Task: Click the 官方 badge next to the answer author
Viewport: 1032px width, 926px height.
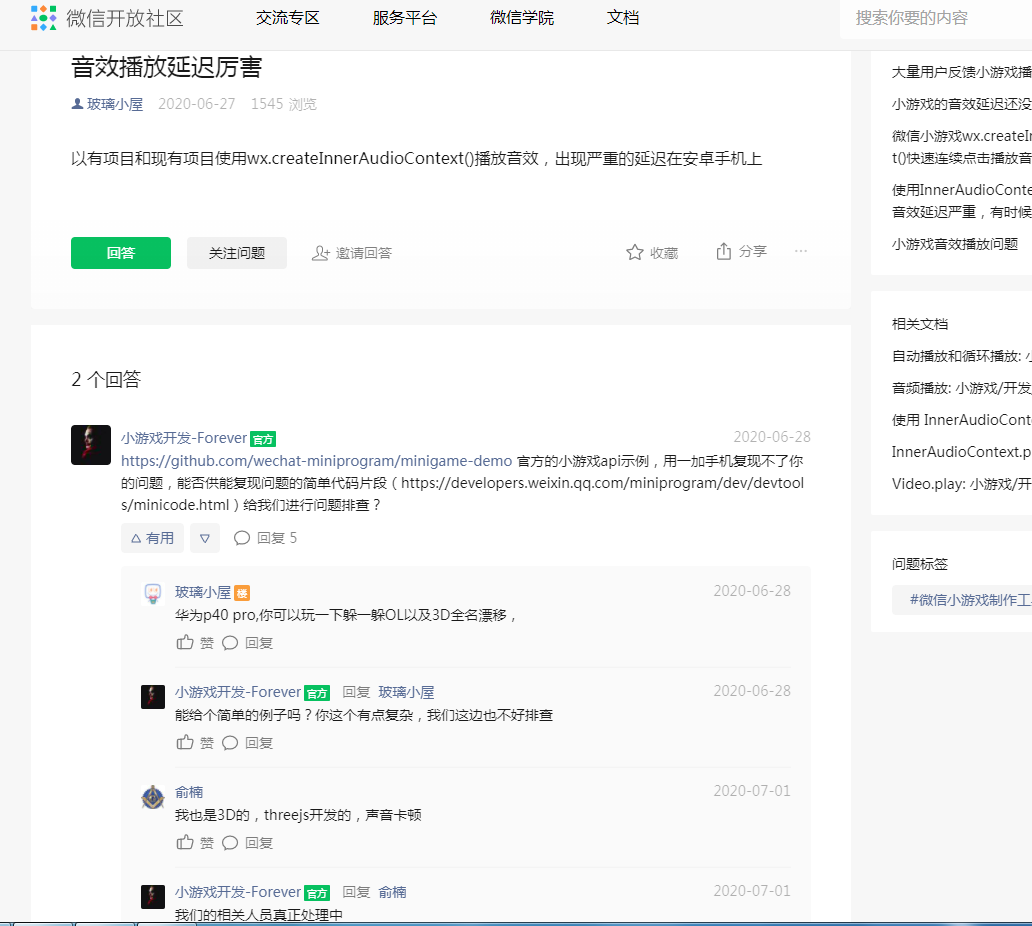Action: [x=263, y=439]
